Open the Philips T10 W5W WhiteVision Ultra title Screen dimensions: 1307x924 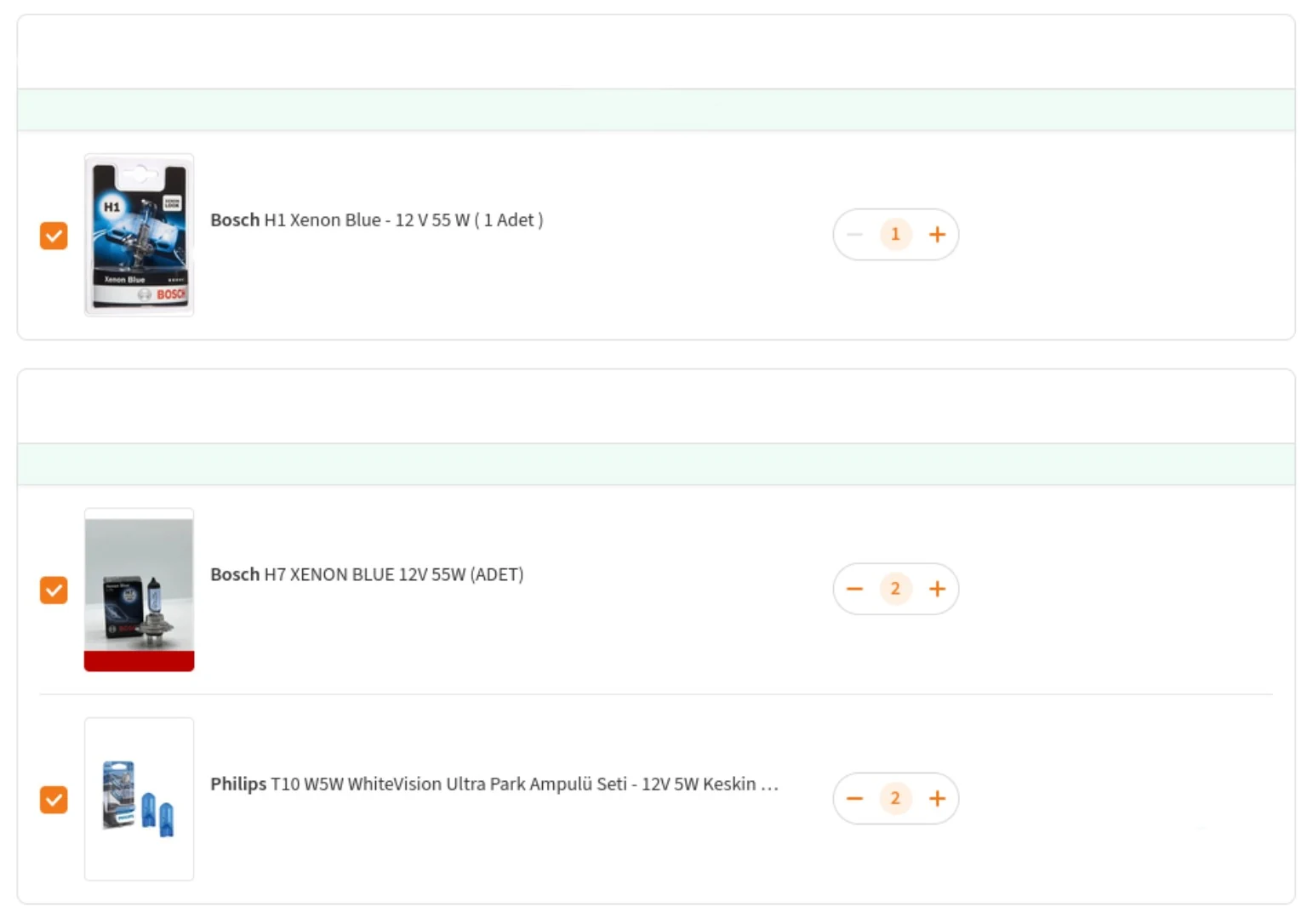[x=494, y=784]
